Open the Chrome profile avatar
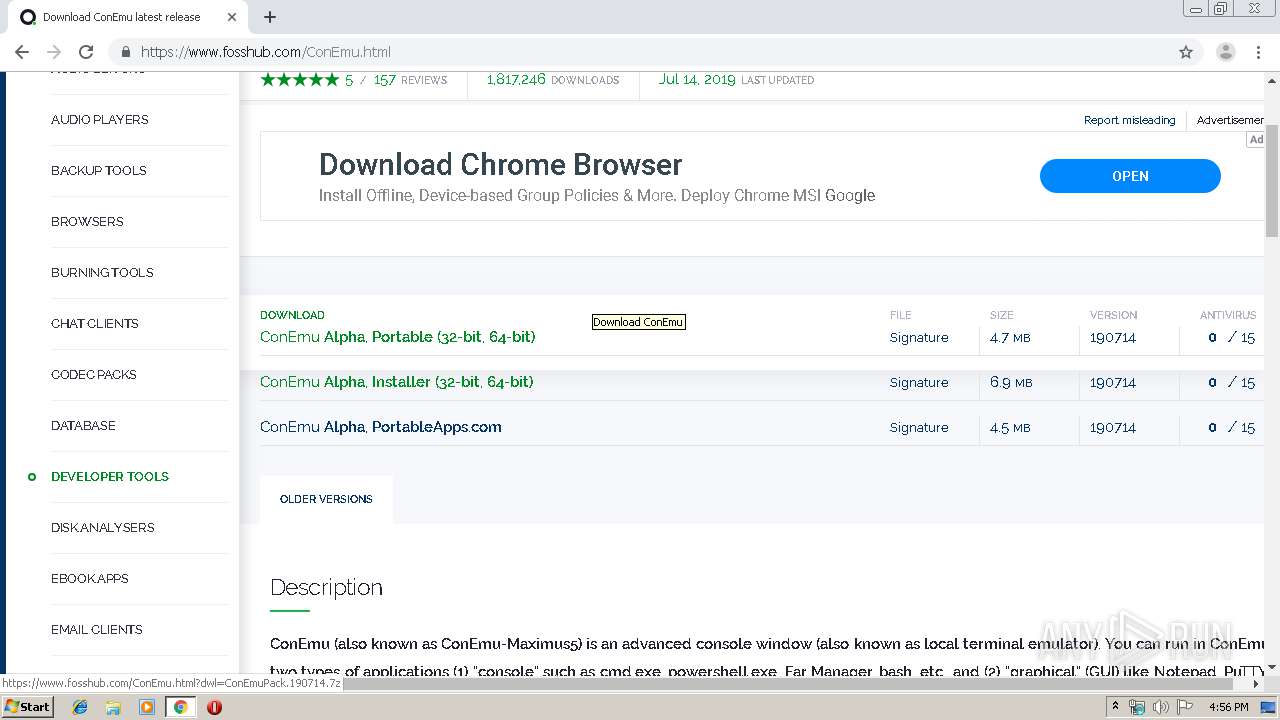The height and width of the screenshot is (720, 1280). click(1226, 52)
